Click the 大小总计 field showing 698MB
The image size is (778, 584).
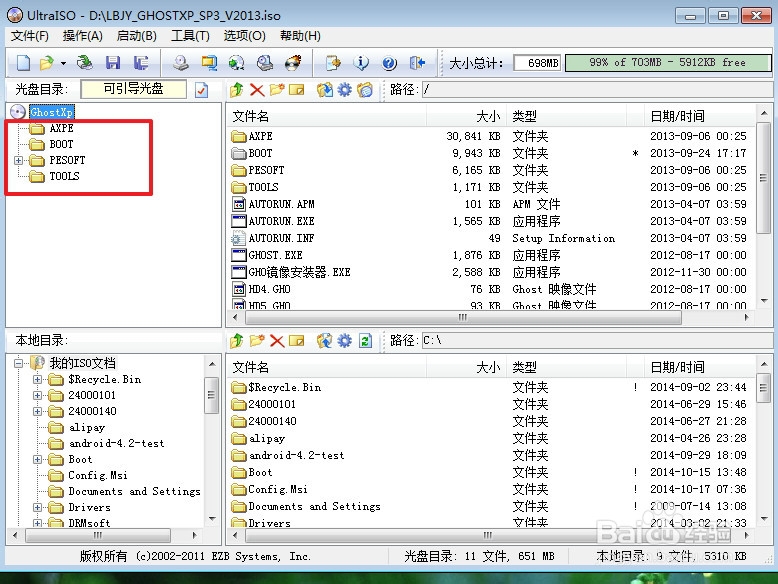coord(537,63)
